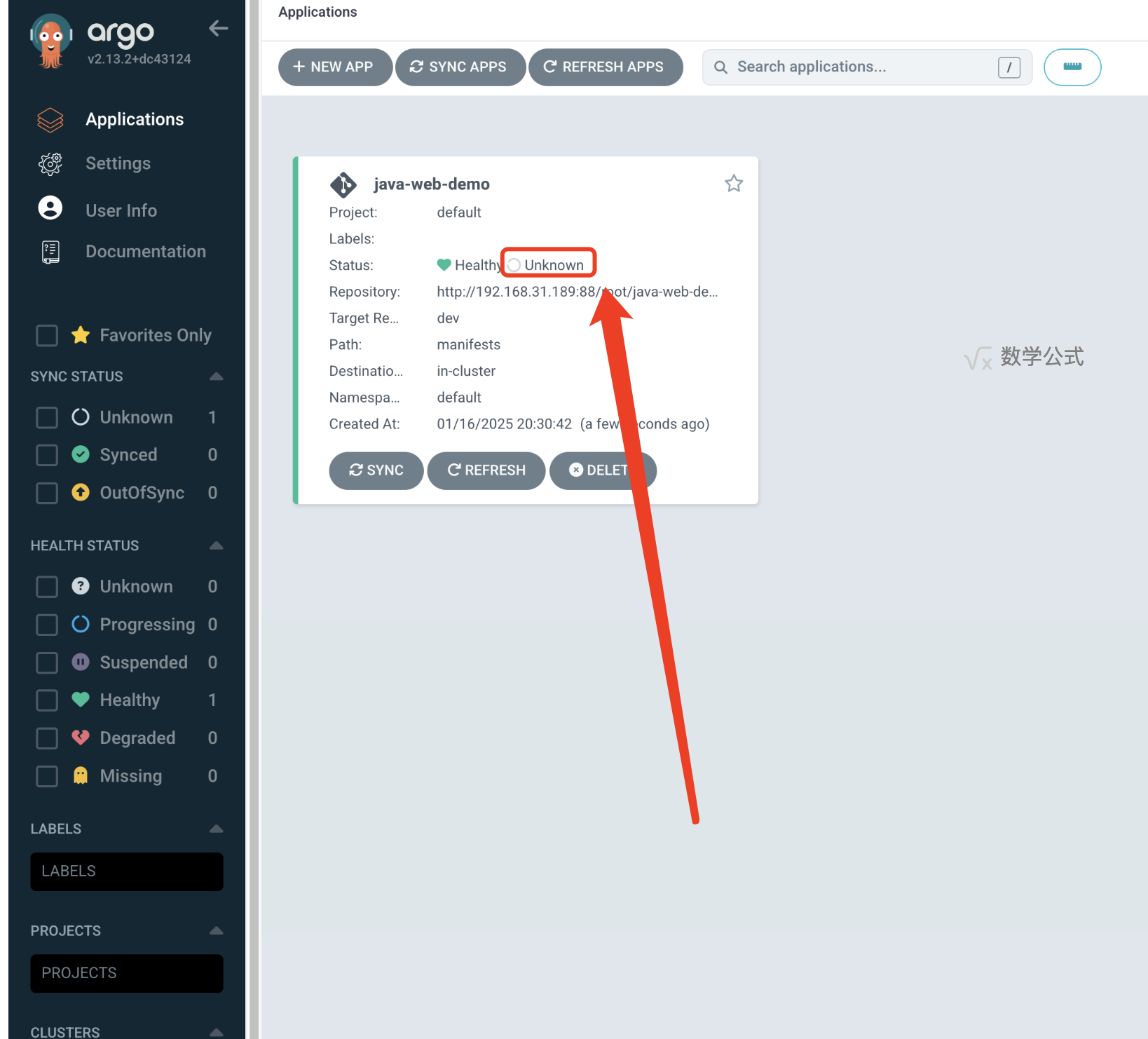Click the Healthy heart icon in sidebar
Image resolution: width=1148 pixels, height=1039 pixels.
pos(81,700)
